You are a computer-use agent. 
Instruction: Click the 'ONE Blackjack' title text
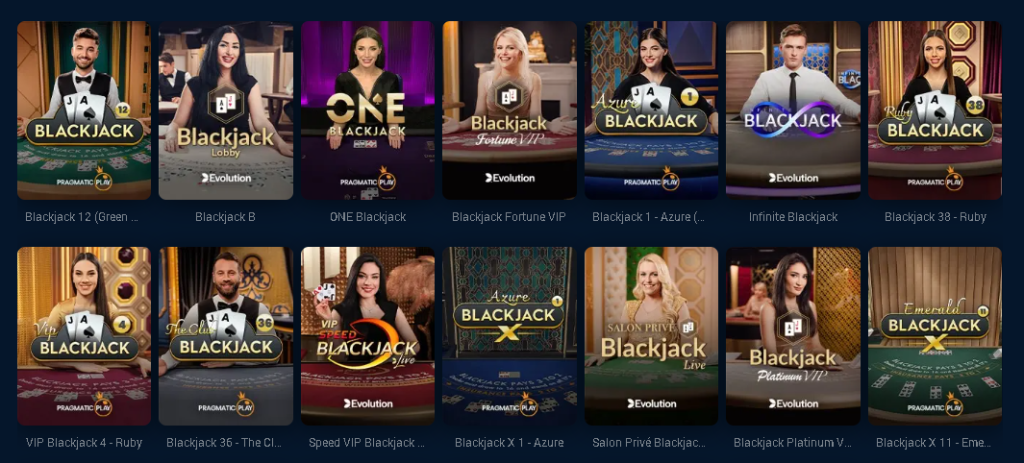pyautogui.click(x=368, y=217)
